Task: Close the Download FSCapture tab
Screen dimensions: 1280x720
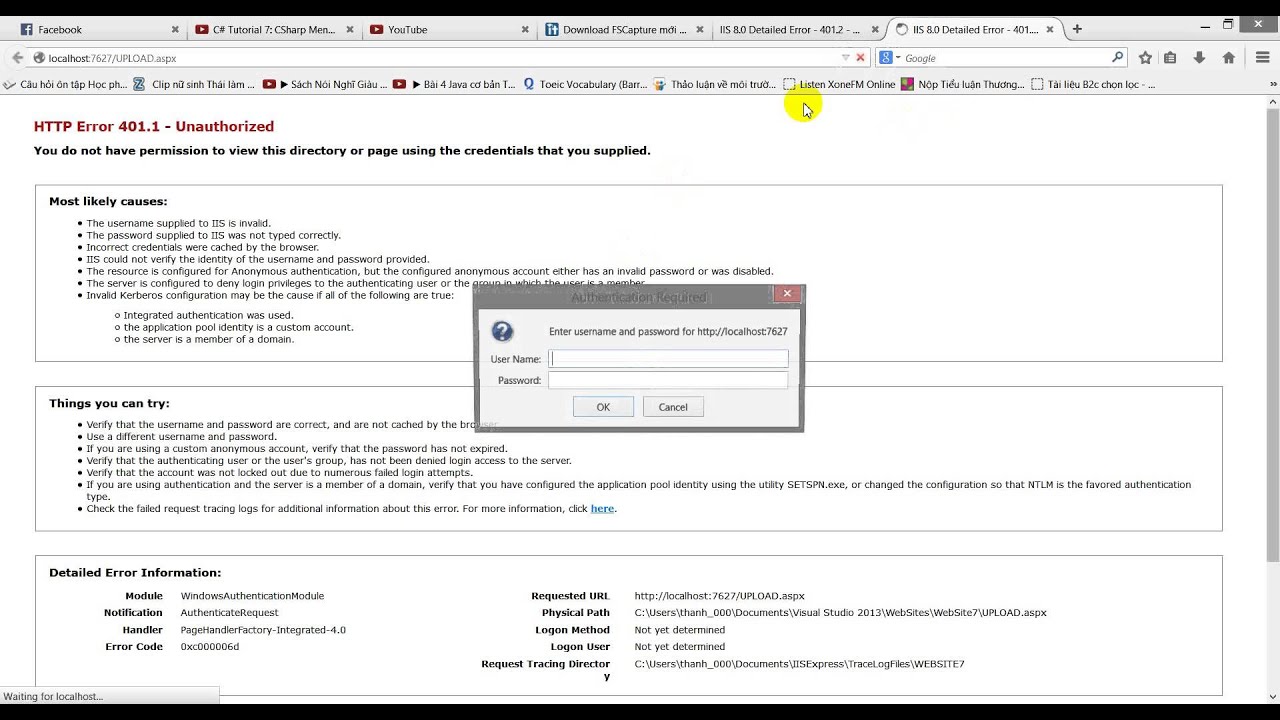Action: [699, 30]
